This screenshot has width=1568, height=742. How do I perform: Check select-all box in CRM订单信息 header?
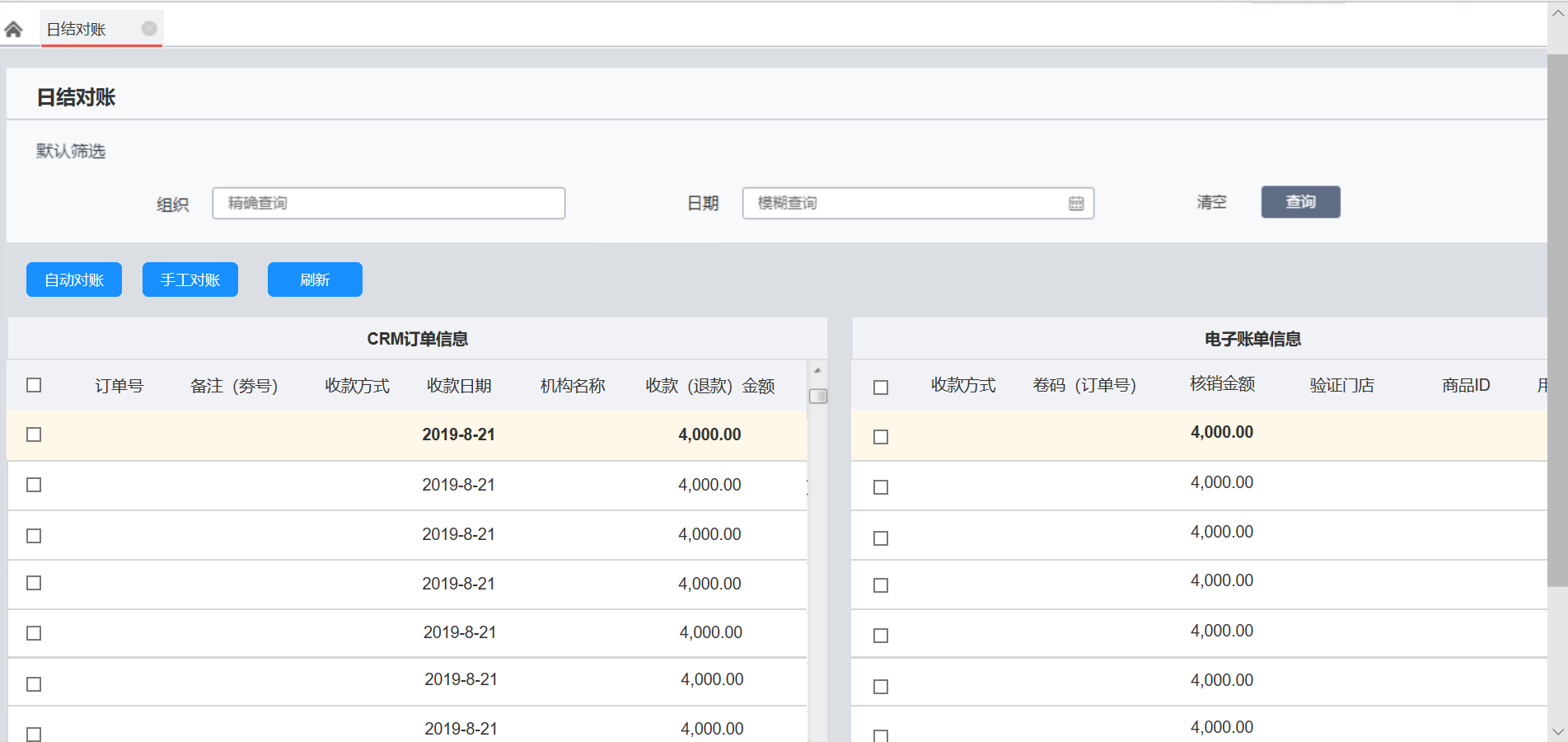coord(34,385)
